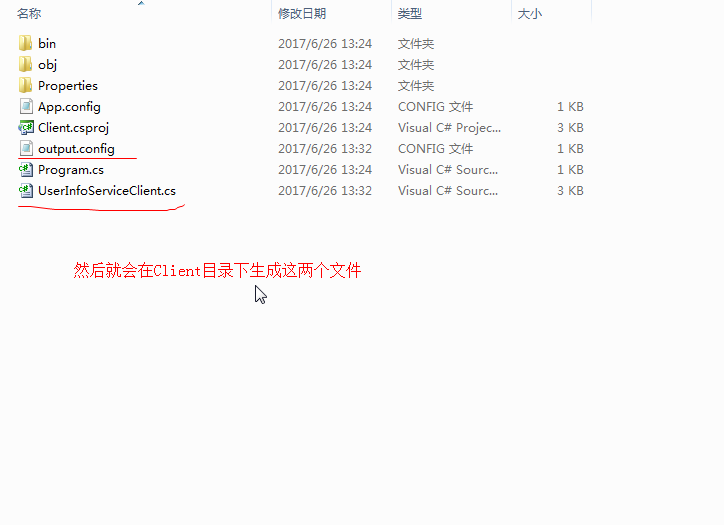Click the bin folder icon
The height and width of the screenshot is (525, 724).
tap(25, 43)
